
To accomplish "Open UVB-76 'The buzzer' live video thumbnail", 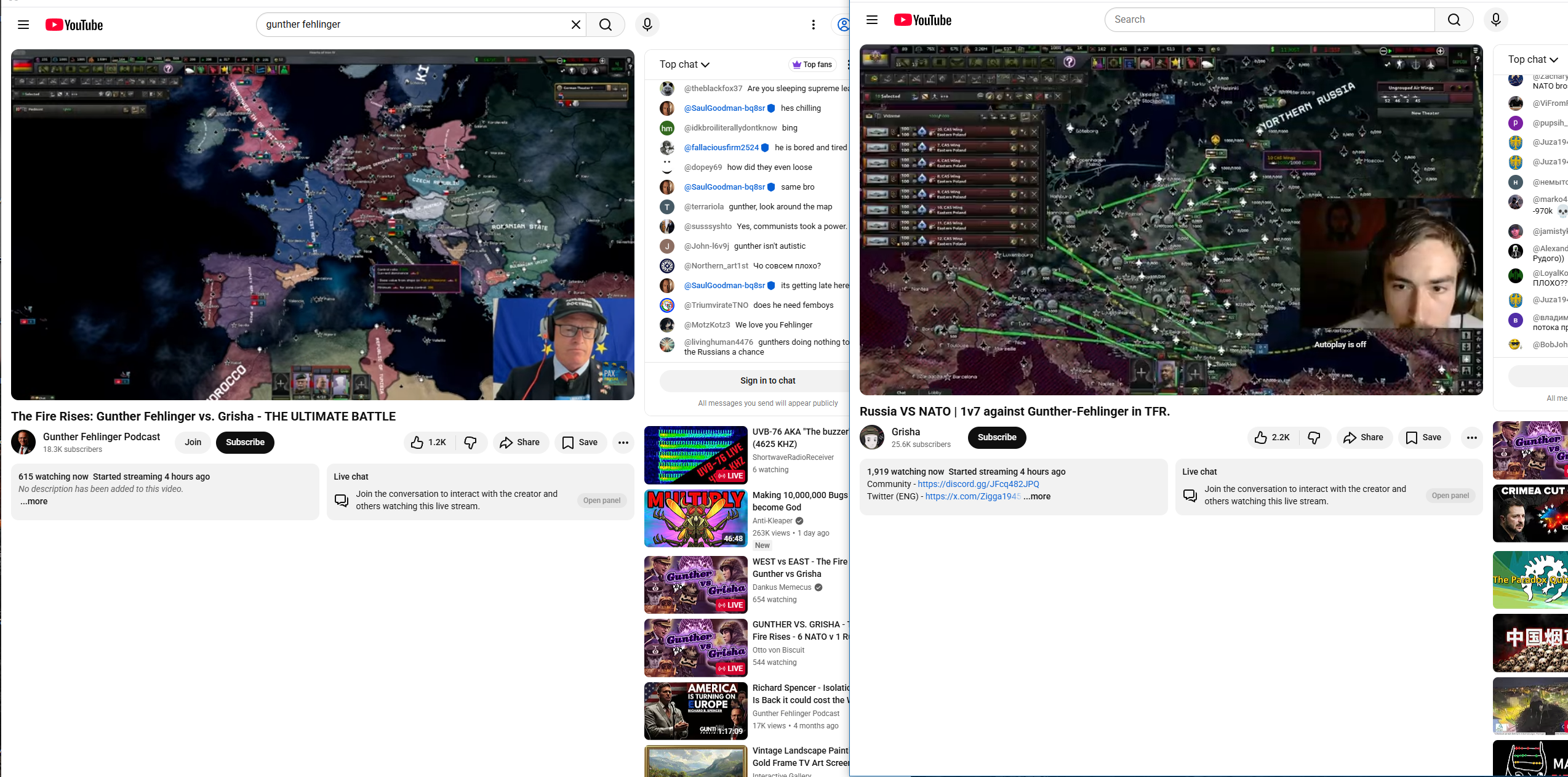I will 695,455.
